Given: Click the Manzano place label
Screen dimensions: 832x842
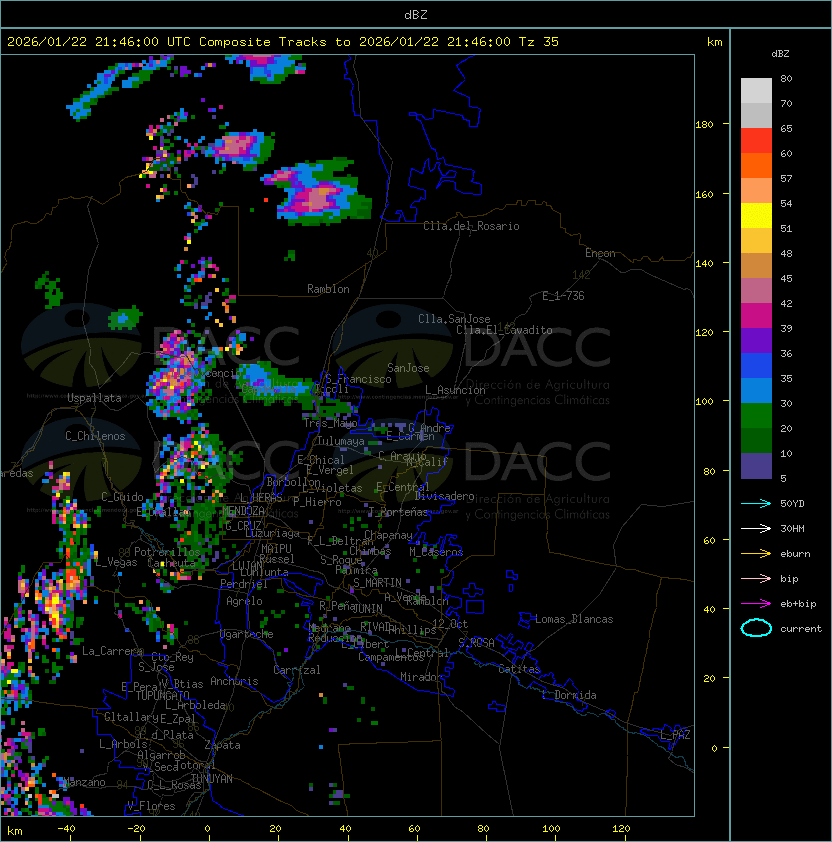Looking at the screenshot, I should (x=84, y=782).
